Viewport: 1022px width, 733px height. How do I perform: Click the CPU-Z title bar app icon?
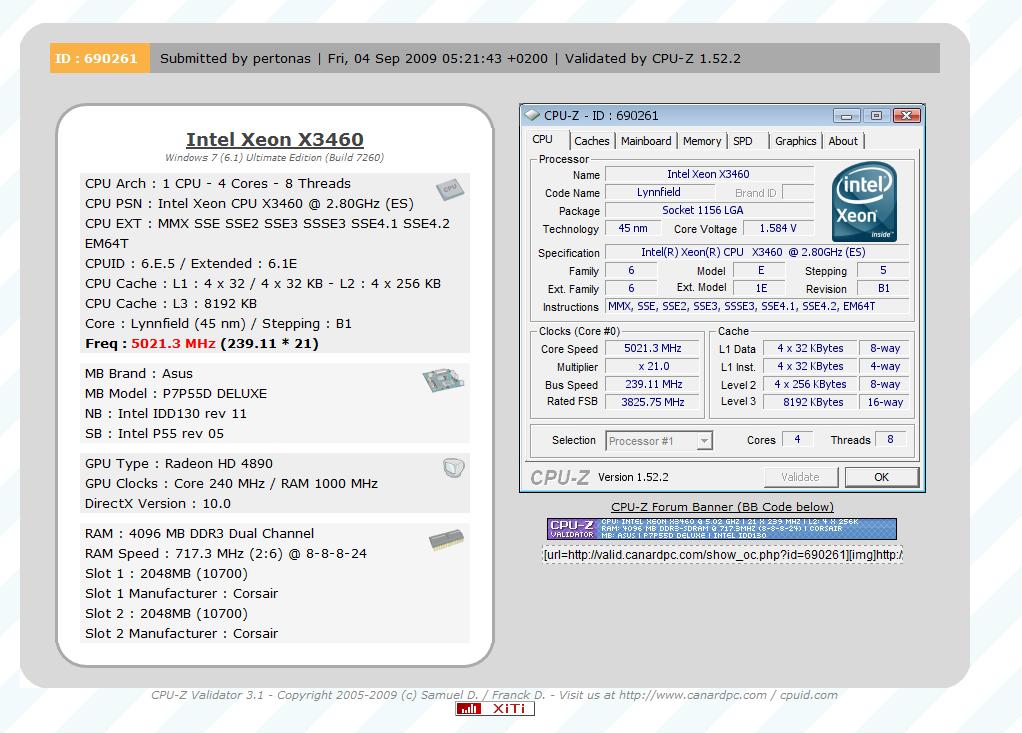(x=533, y=116)
